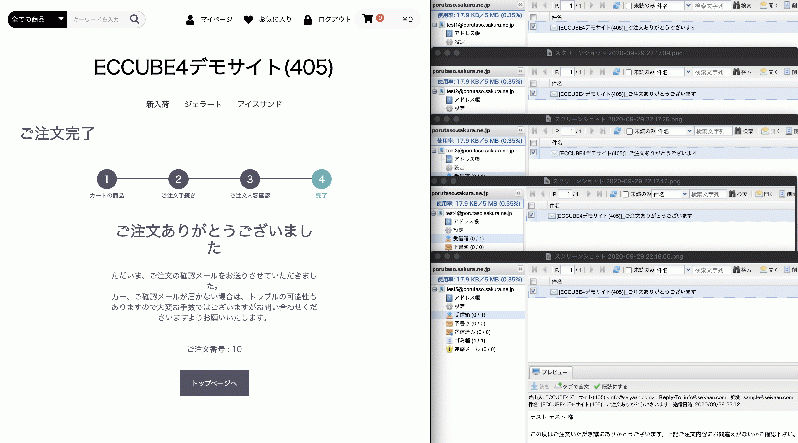Open search-field dropdown in 22.17.26 window
Screen dimensions: 798x443
pos(689,131)
